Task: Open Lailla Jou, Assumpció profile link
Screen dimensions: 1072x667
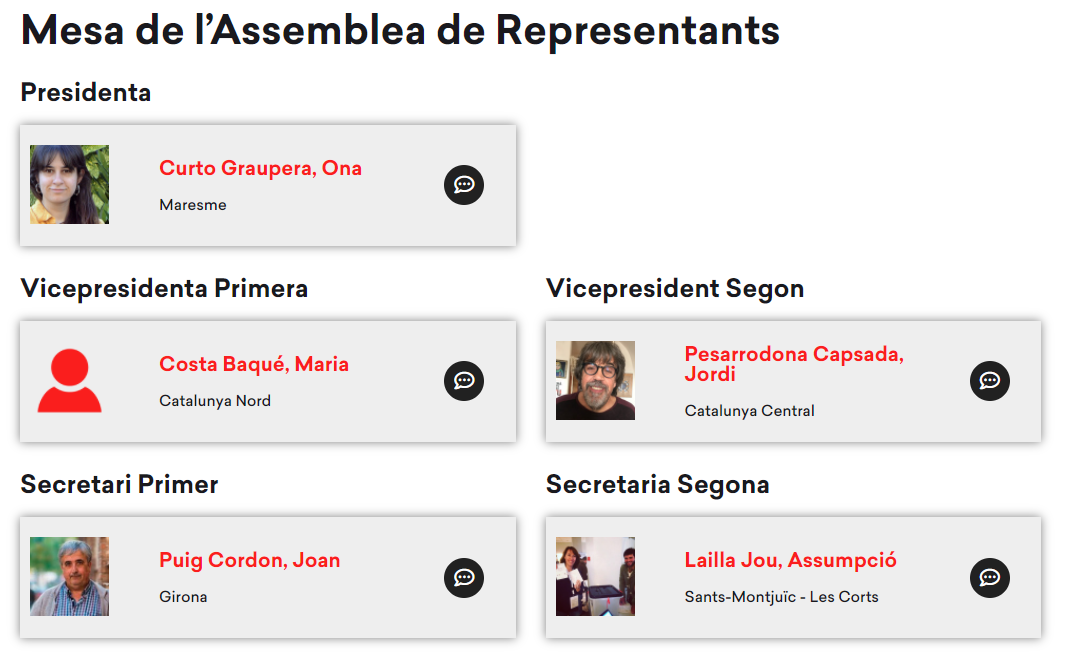Action: pyautogui.click(x=790, y=560)
